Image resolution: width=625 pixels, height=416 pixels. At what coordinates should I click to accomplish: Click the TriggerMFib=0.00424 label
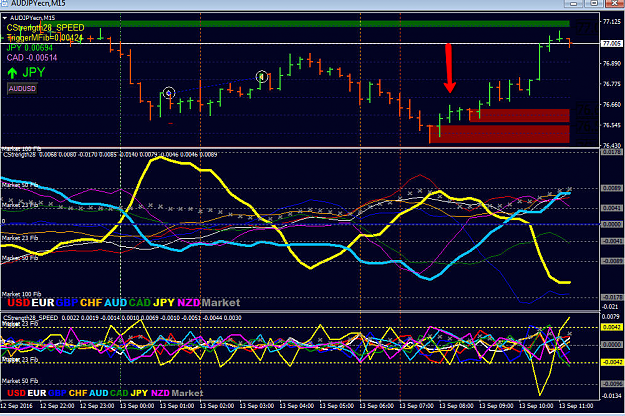tap(45, 38)
